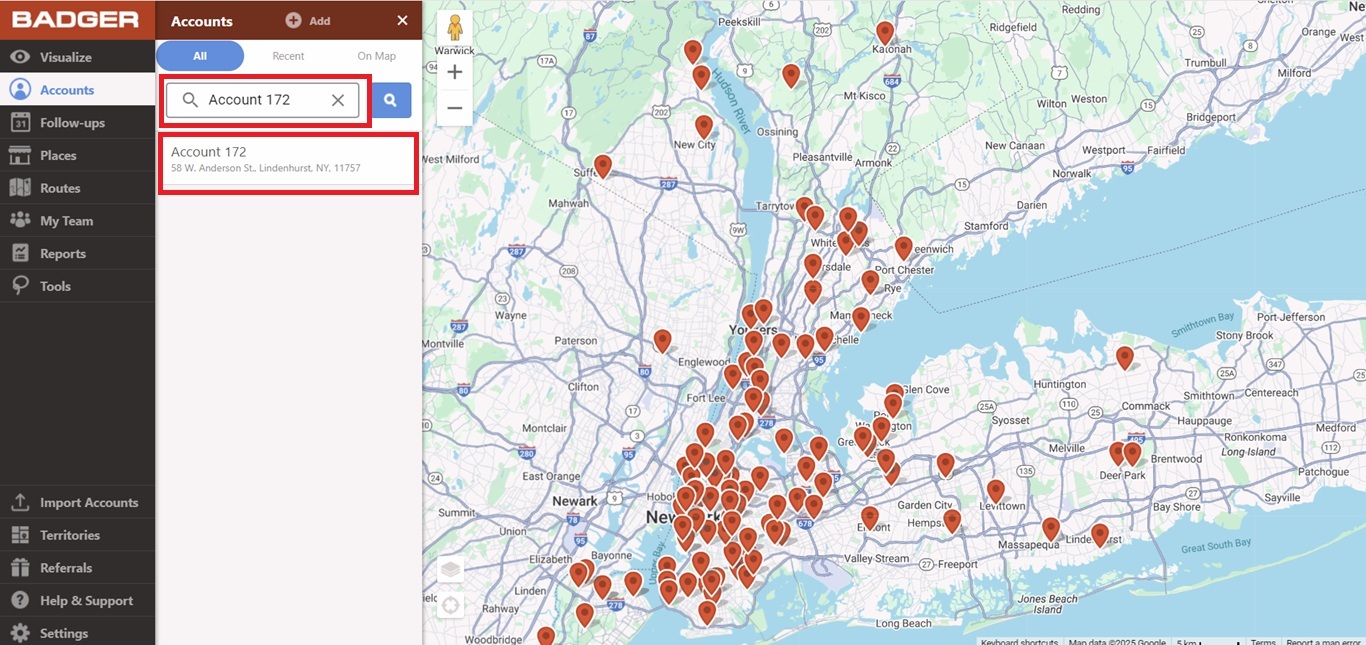Click the map pin near Lindenhurst
Viewport: 1366px width, 645px height.
click(x=1100, y=535)
